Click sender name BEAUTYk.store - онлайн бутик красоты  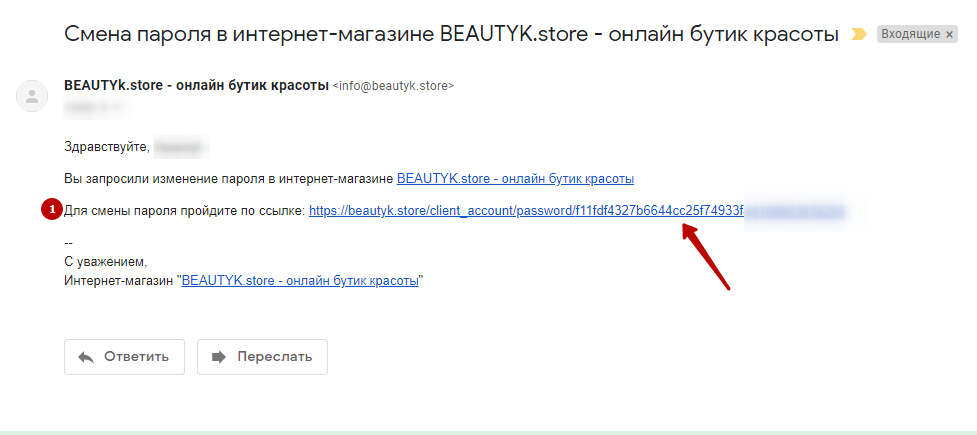point(196,86)
